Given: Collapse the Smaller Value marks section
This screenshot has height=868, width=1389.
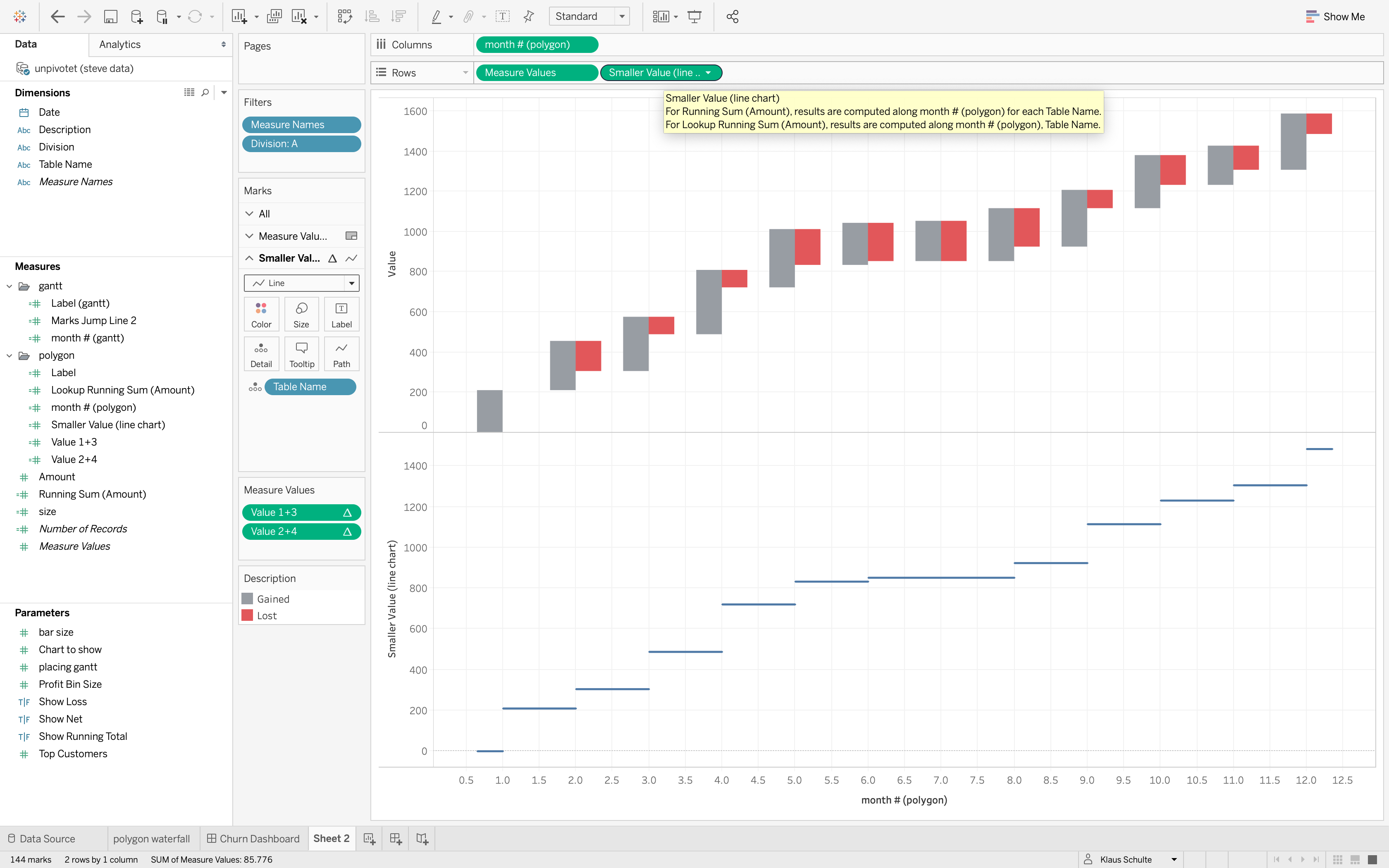Looking at the screenshot, I should pos(249,258).
